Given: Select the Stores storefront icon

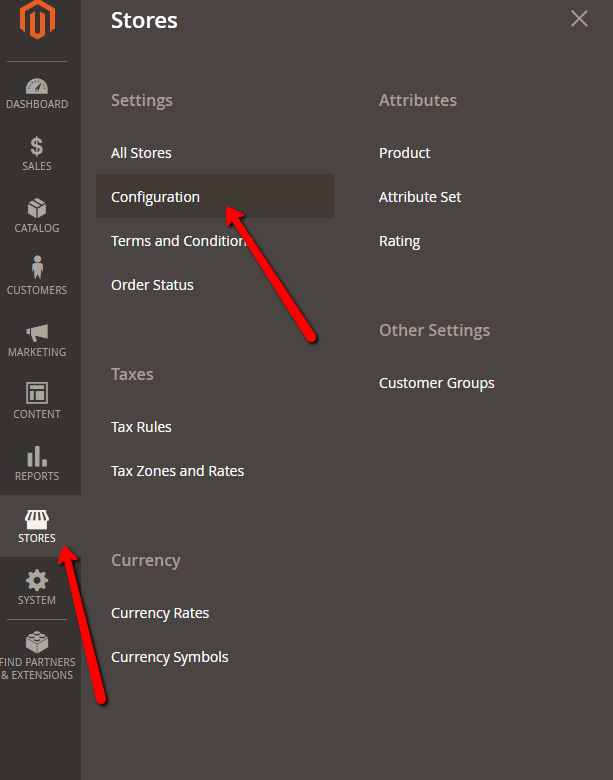Looking at the screenshot, I should coord(37,519).
